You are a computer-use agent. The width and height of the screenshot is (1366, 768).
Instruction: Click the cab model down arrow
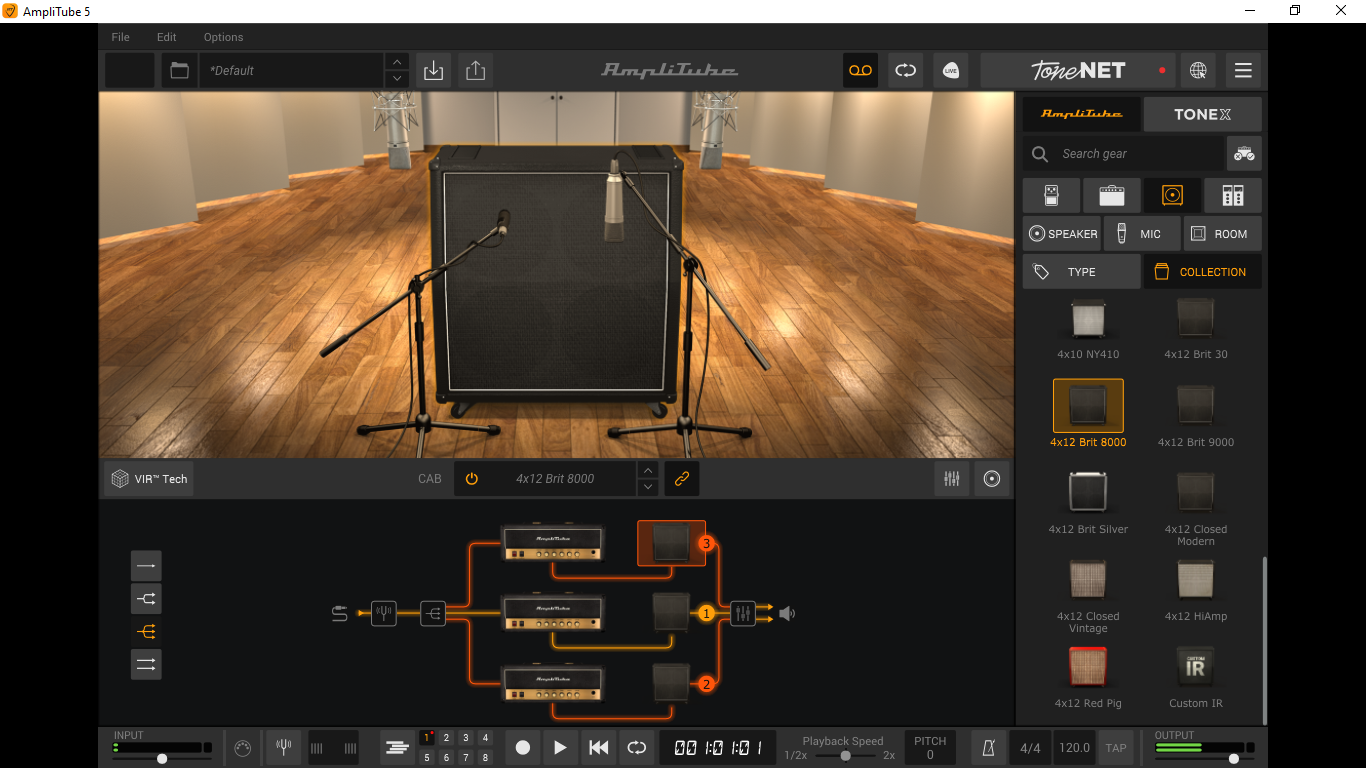[648, 487]
